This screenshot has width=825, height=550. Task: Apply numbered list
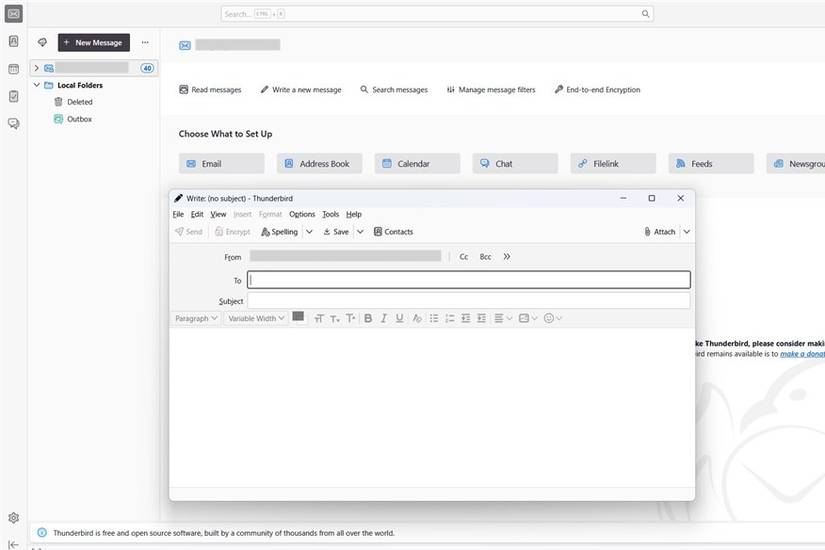coord(450,318)
